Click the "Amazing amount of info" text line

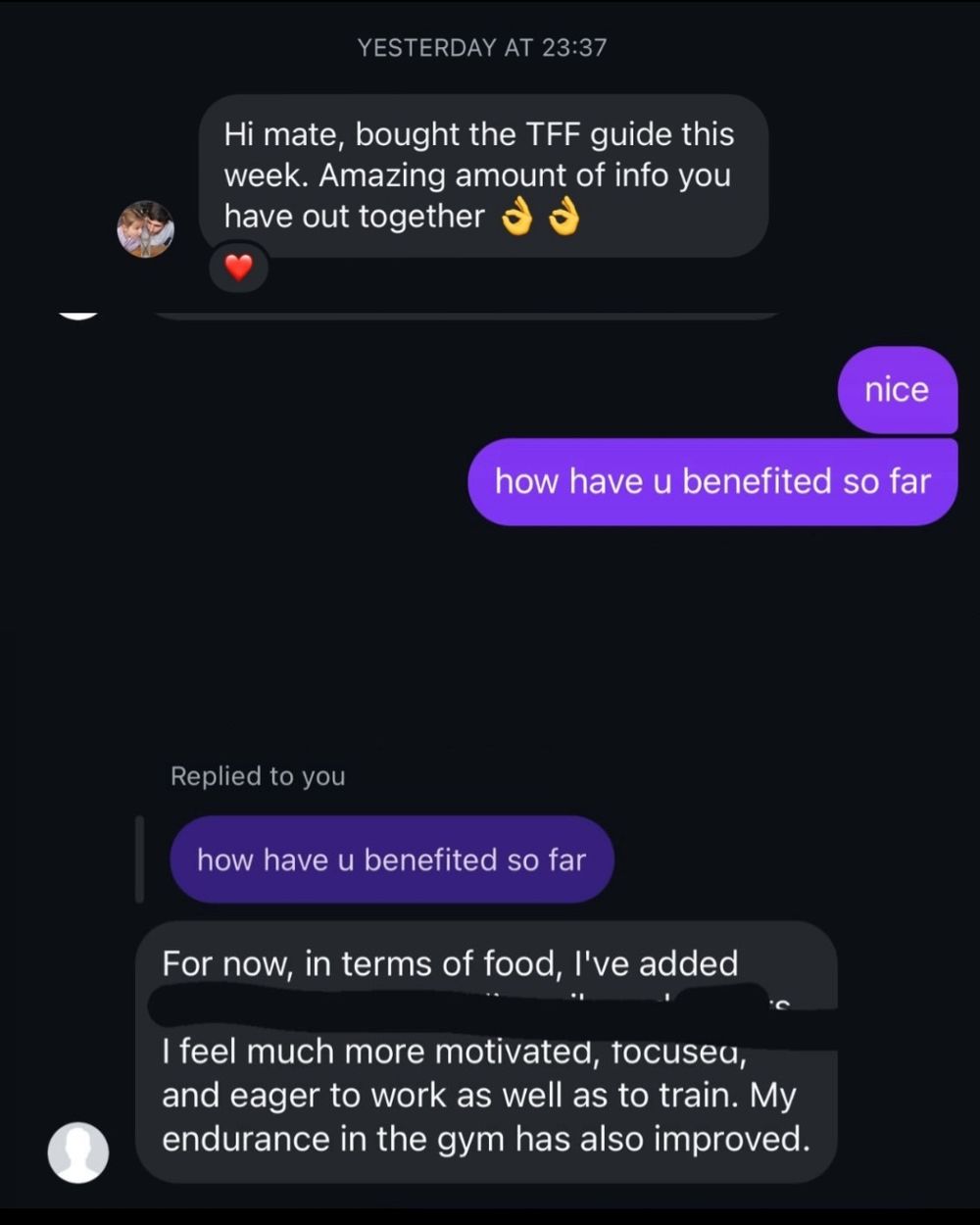point(476,175)
